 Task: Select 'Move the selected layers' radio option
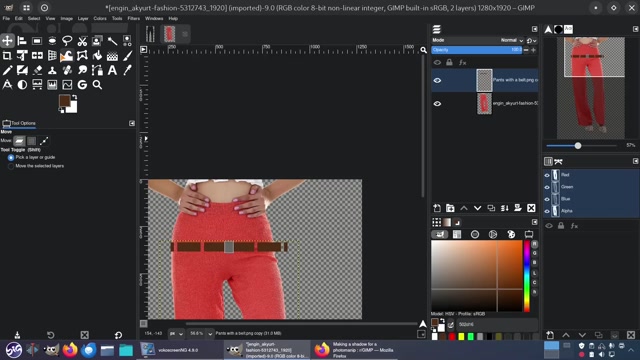[x=11, y=167]
